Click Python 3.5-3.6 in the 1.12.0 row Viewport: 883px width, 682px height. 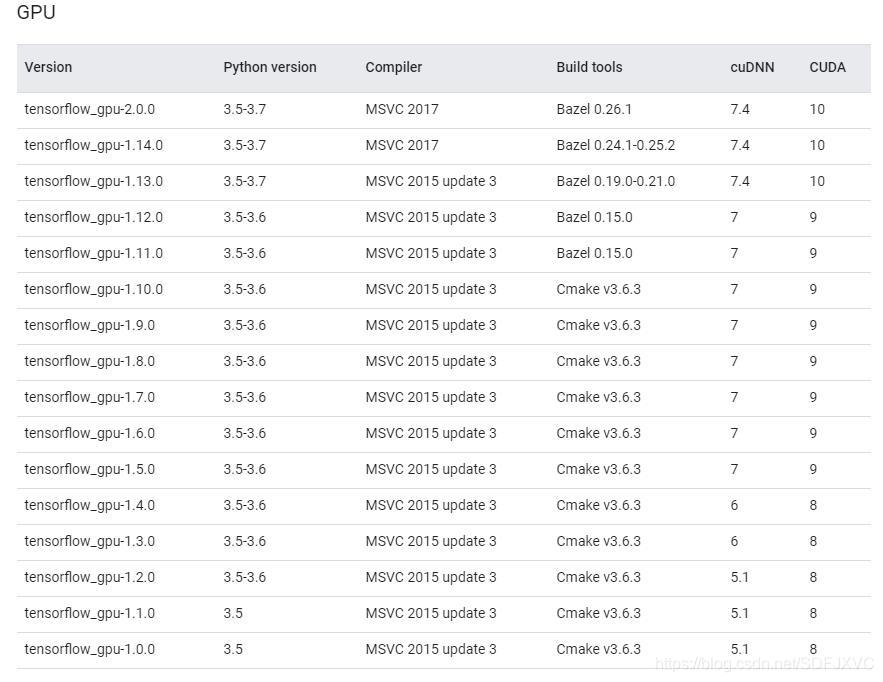(x=244, y=217)
